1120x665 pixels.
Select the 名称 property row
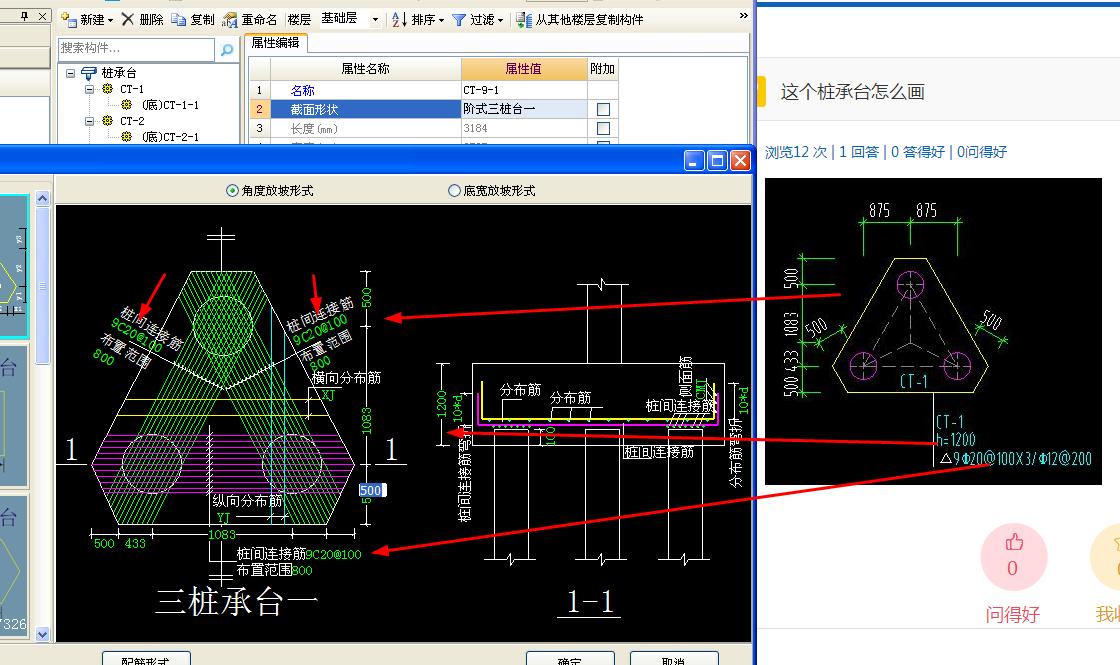tap(433, 90)
